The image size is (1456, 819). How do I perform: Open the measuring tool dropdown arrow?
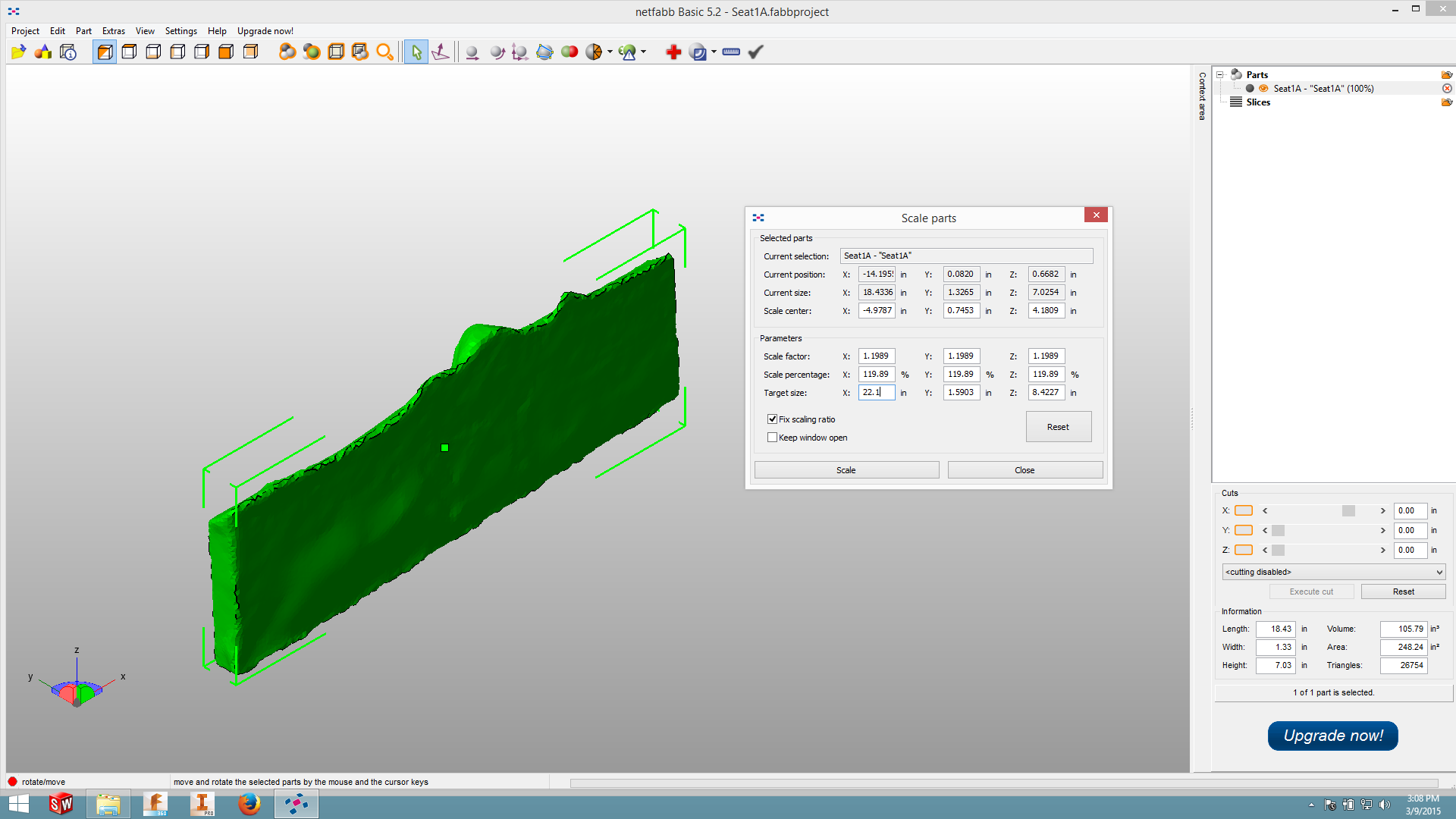(x=714, y=52)
